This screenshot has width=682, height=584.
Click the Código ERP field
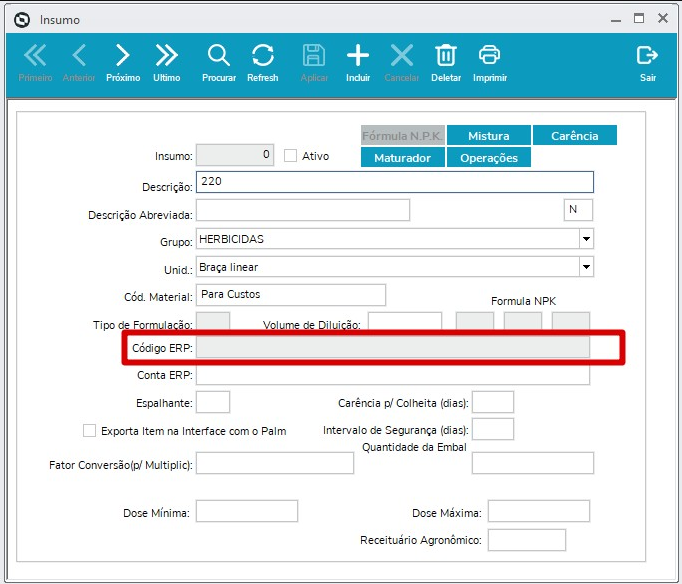[x=393, y=347]
